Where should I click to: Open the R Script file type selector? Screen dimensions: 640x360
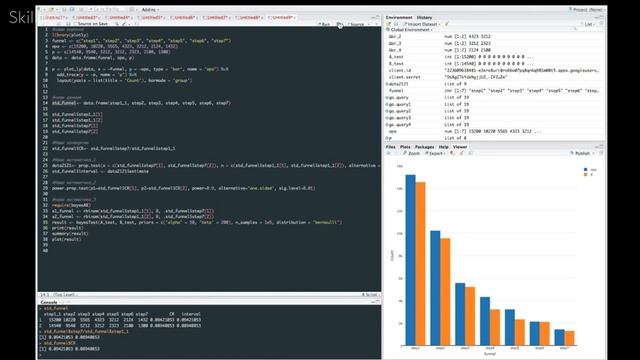tap(370, 295)
